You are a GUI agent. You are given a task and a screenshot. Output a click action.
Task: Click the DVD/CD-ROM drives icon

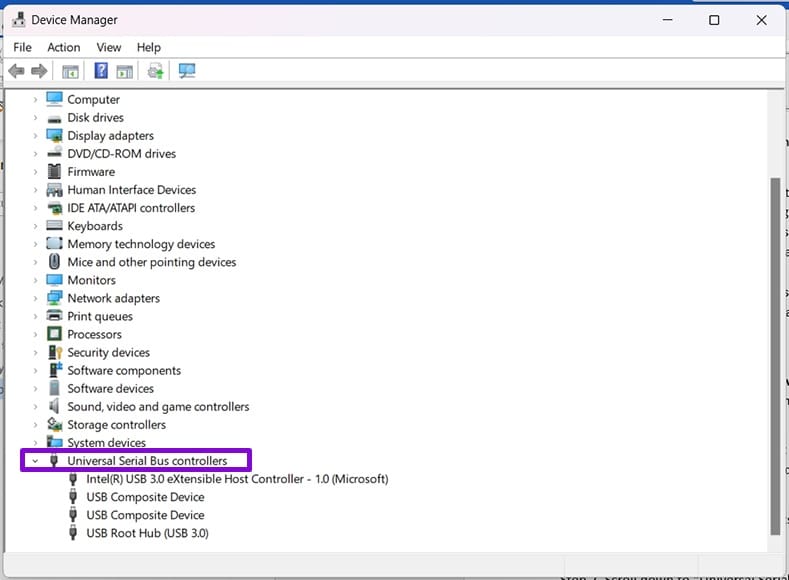[x=54, y=152]
